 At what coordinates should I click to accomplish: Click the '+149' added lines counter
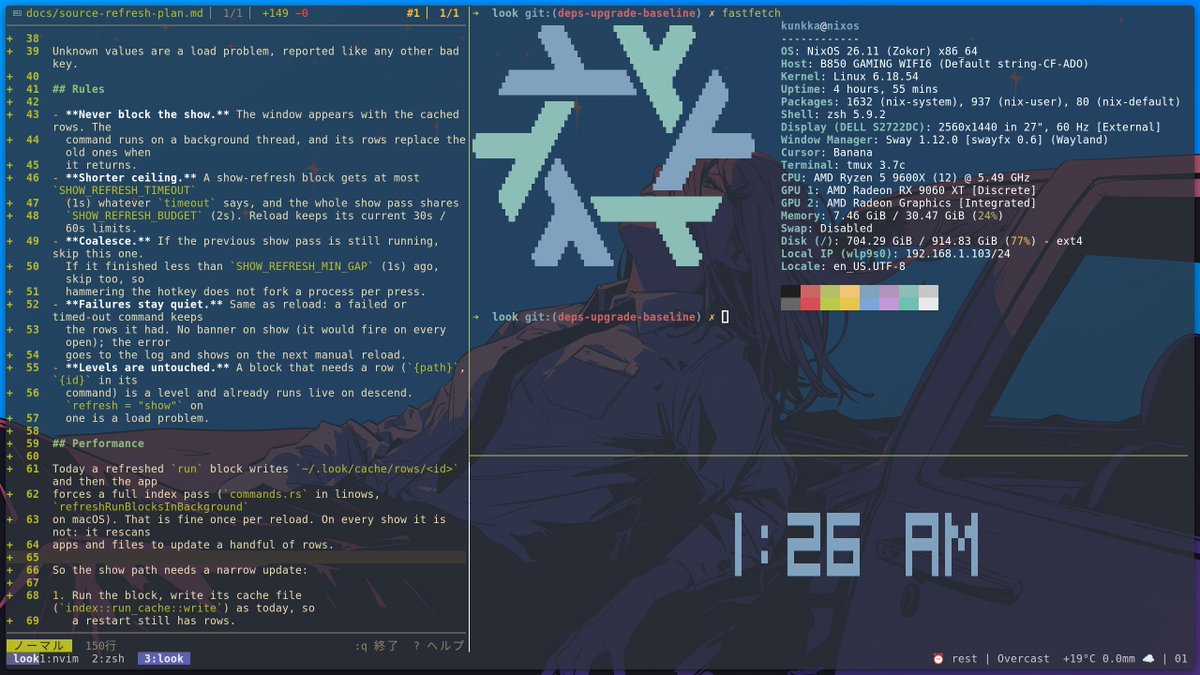point(275,13)
